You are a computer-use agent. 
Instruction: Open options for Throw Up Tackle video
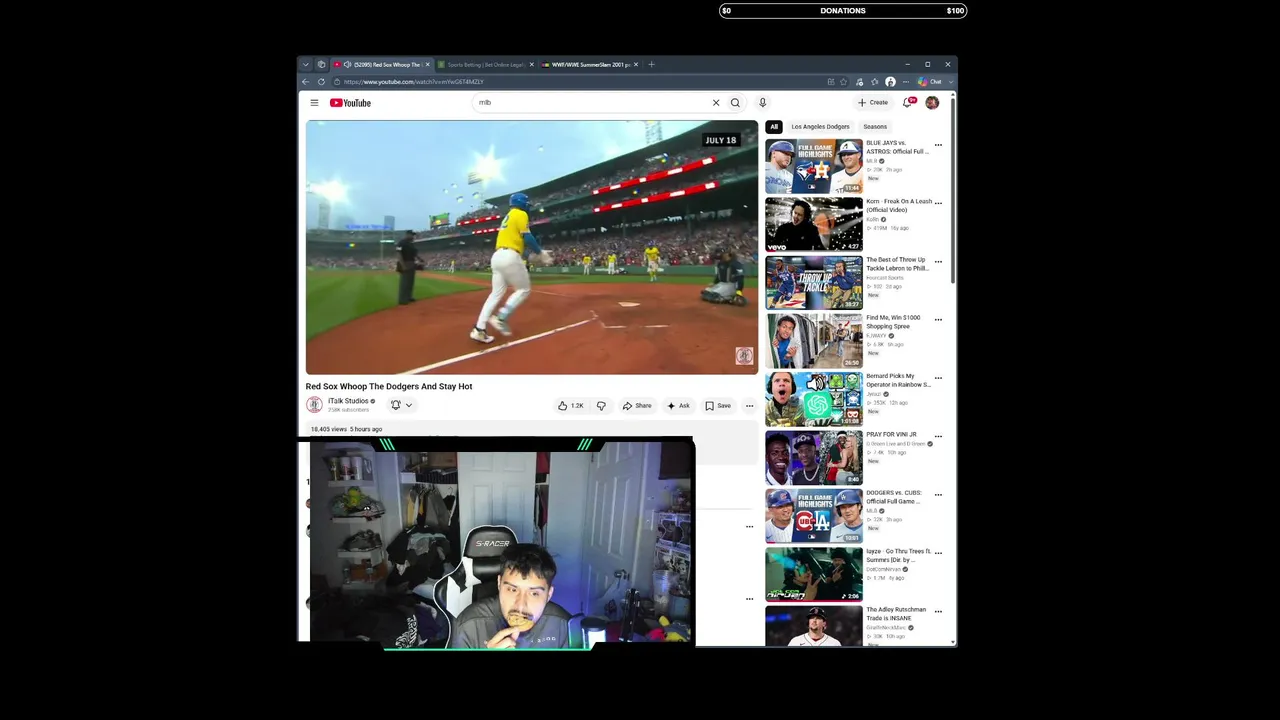click(x=938, y=262)
